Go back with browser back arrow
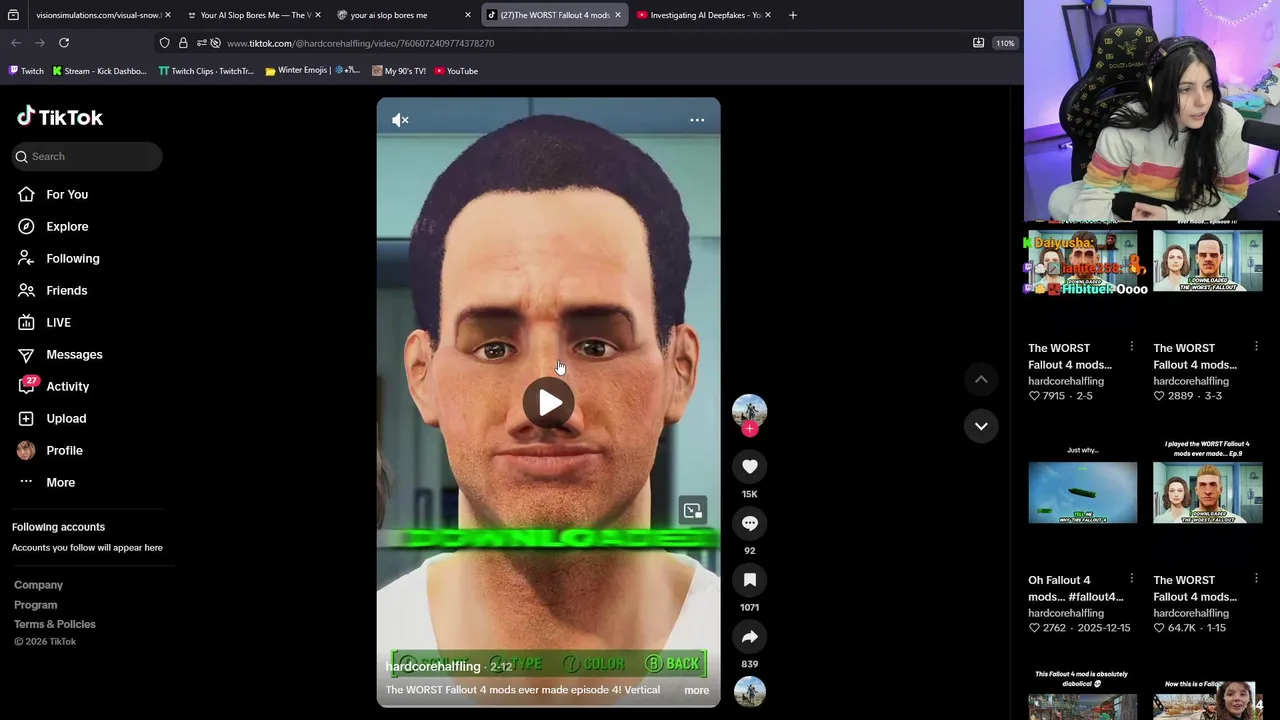Image resolution: width=1280 pixels, height=720 pixels. pyautogui.click(x=16, y=43)
